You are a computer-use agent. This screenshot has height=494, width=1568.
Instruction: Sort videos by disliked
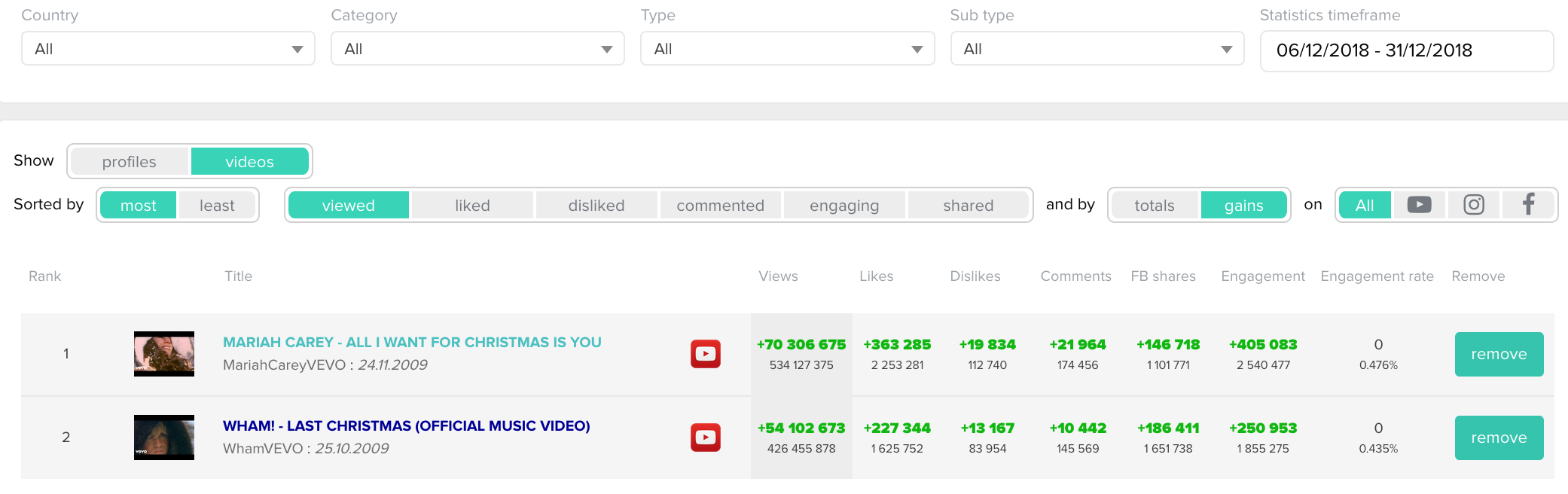[596, 205]
